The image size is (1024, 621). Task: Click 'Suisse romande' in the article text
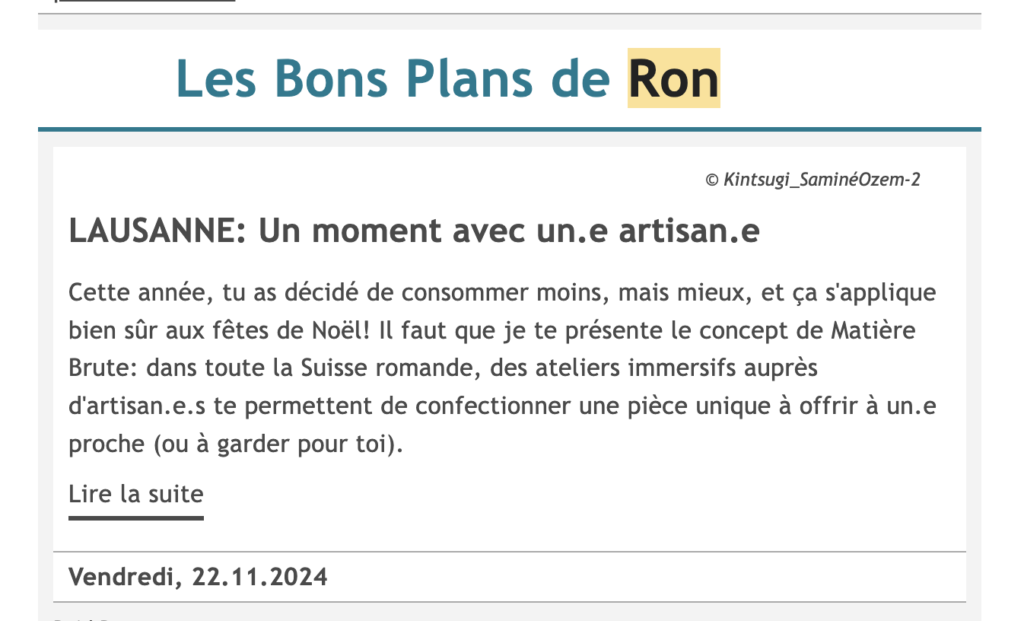(x=386, y=368)
